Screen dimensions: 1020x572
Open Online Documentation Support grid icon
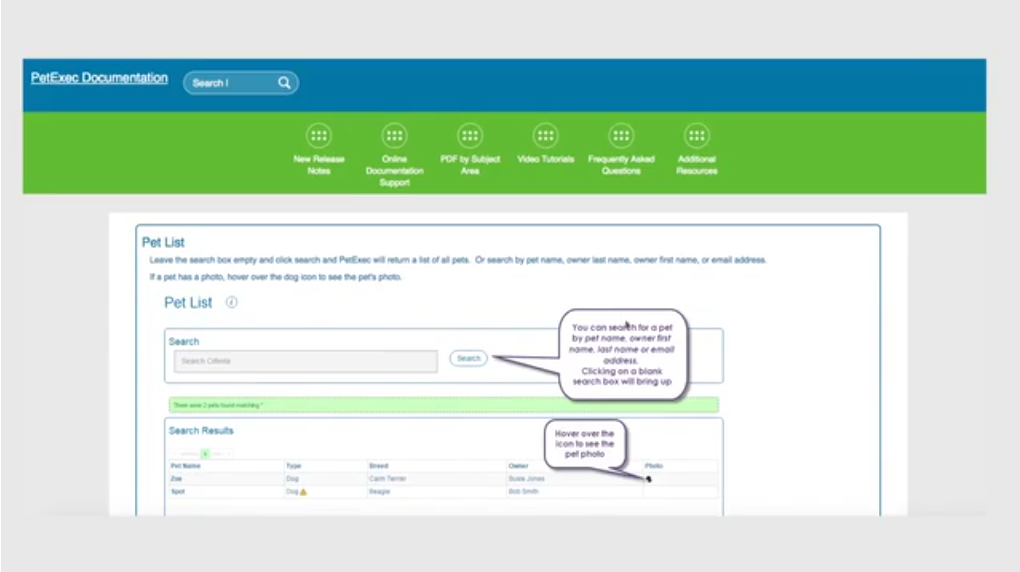[394, 135]
